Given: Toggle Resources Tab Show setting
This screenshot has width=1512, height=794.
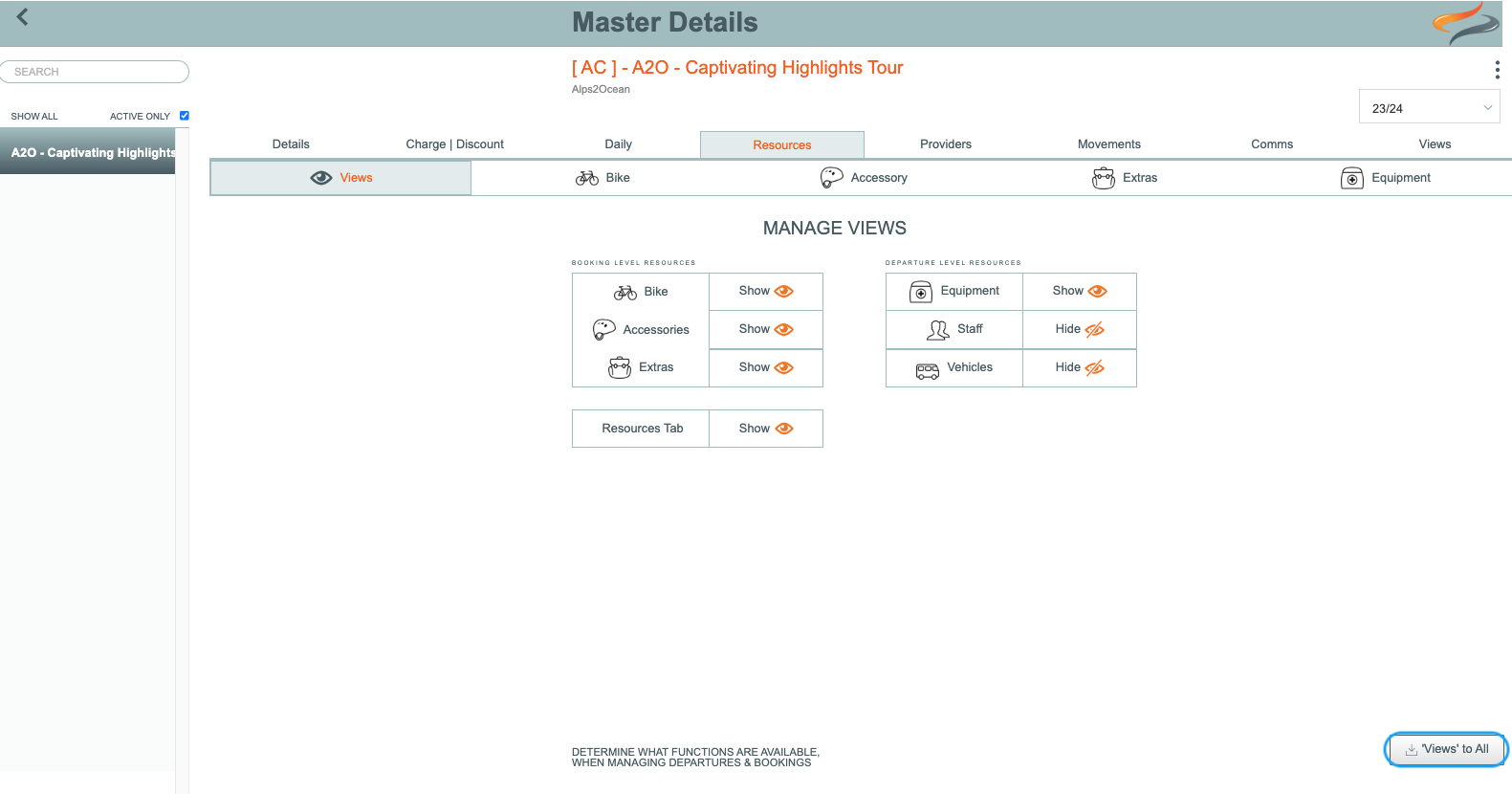Looking at the screenshot, I should coord(766,429).
